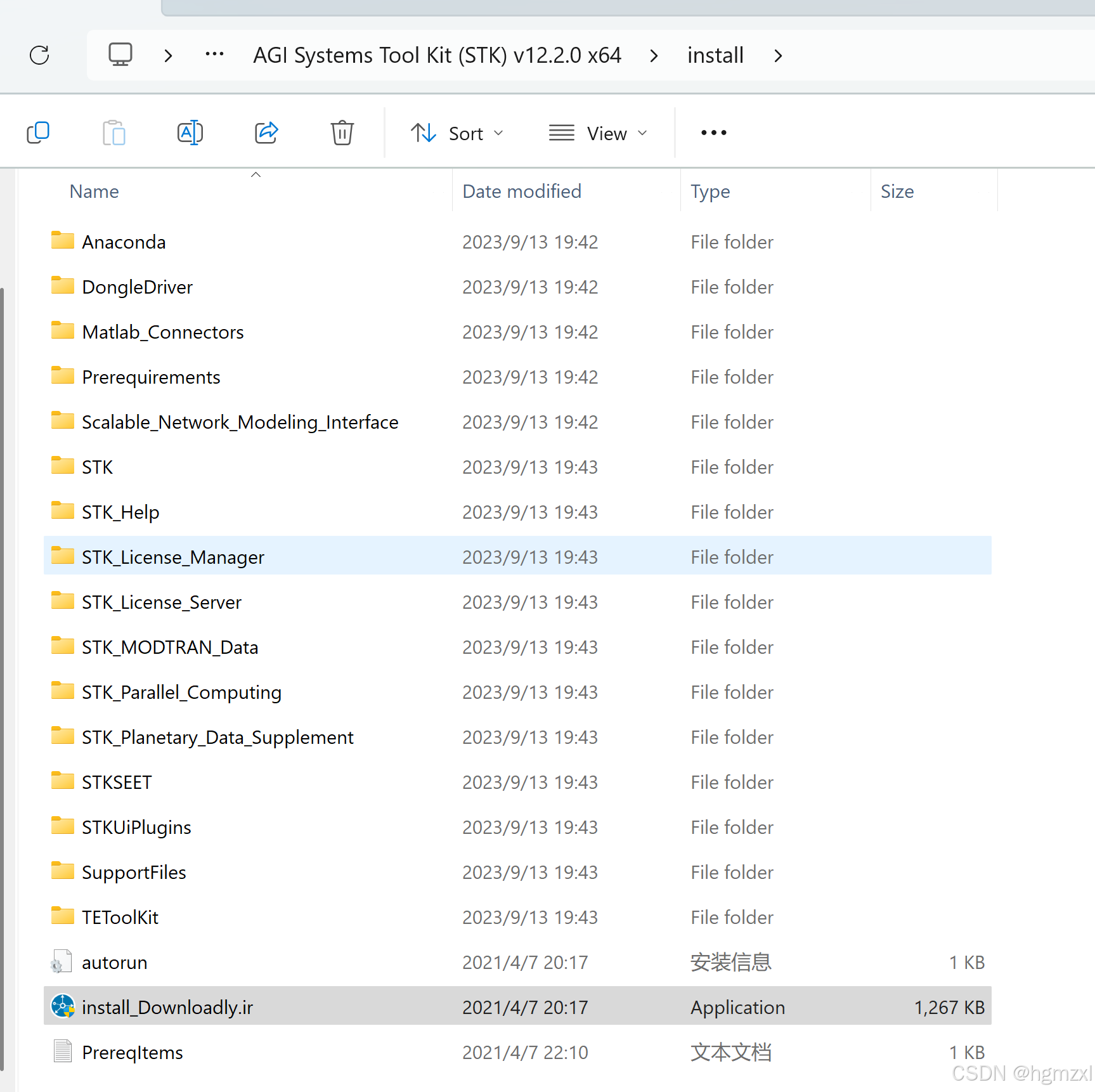Click the STK_License_Manager folder name

click(x=173, y=557)
